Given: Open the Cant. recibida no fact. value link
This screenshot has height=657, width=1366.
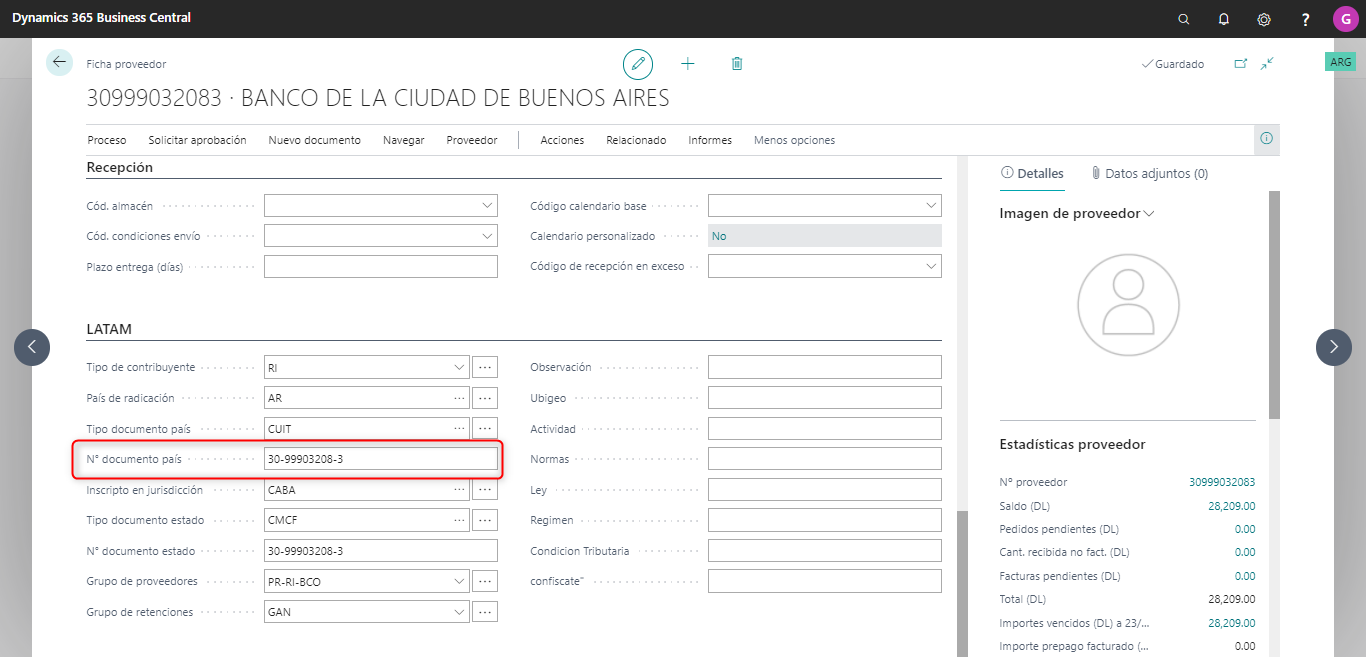Looking at the screenshot, I should 1245,552.
